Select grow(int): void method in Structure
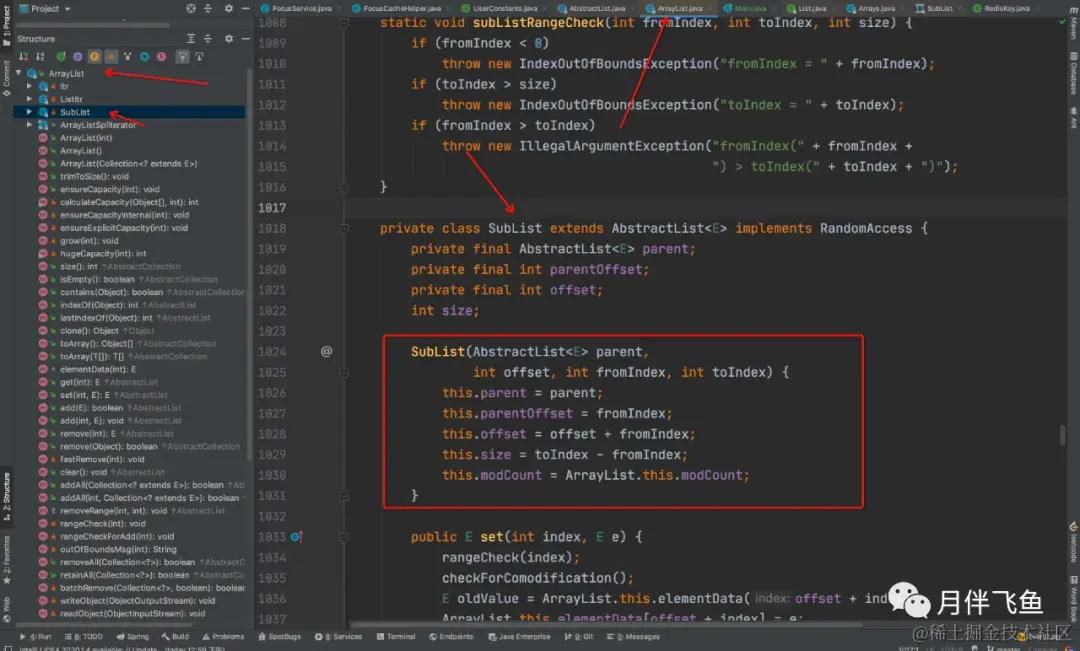This screenshot has height=651, width=1080. tap(89, 240)
